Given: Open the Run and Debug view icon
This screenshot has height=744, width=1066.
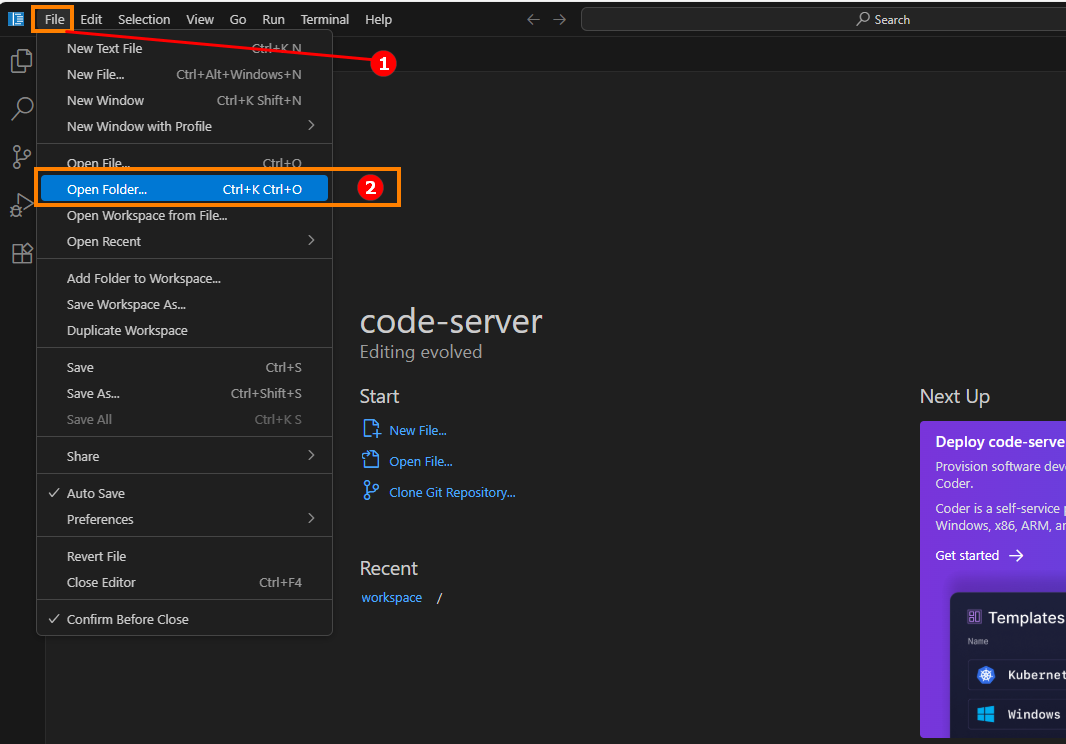Looking at the screenshot, I should click(x=21, y=205).
